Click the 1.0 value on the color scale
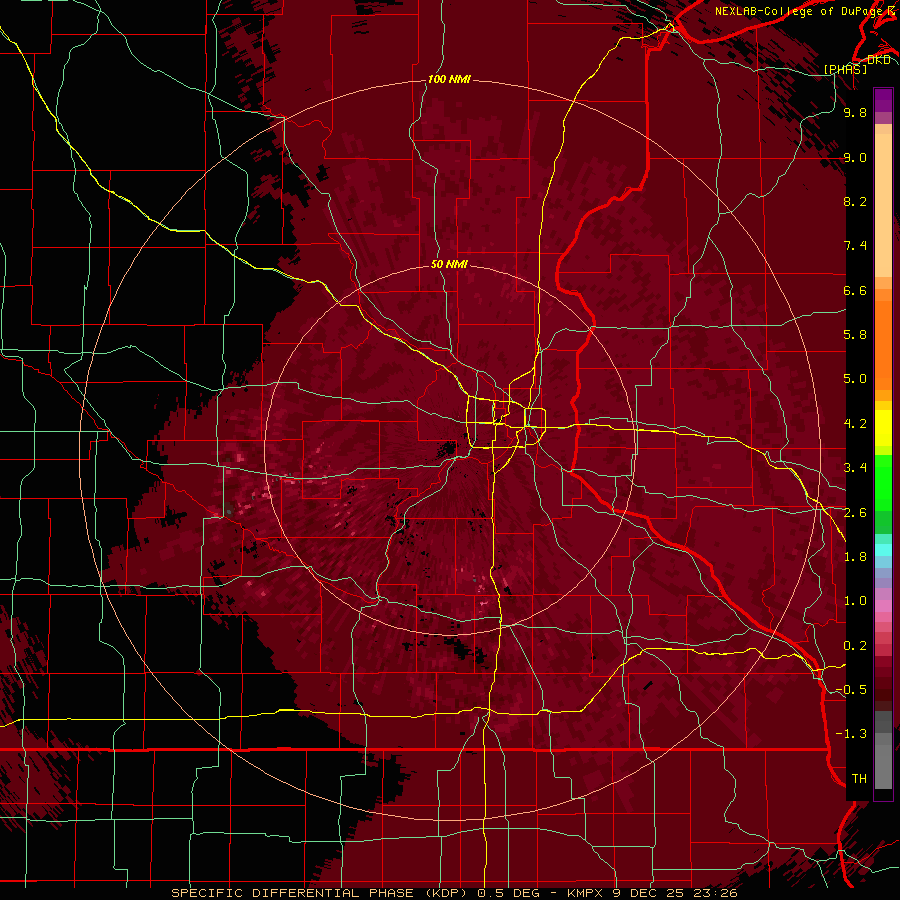This screenshot has width=900, height=900. [855, 601]
